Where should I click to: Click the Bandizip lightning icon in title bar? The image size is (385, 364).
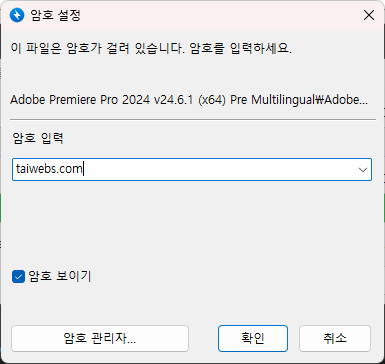(x=17, y=15)
